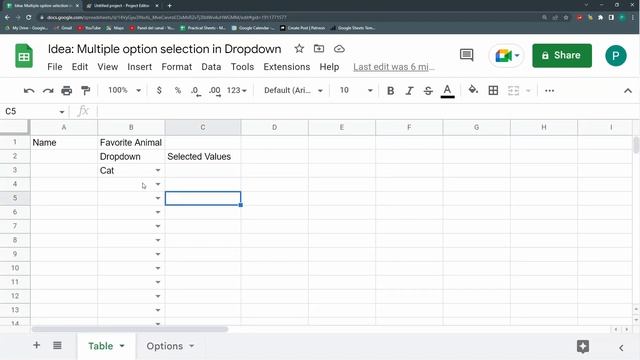Open the Explore button at bottom right
The height and width of the screenshot is (360, 640).
[x=583, y=347]
